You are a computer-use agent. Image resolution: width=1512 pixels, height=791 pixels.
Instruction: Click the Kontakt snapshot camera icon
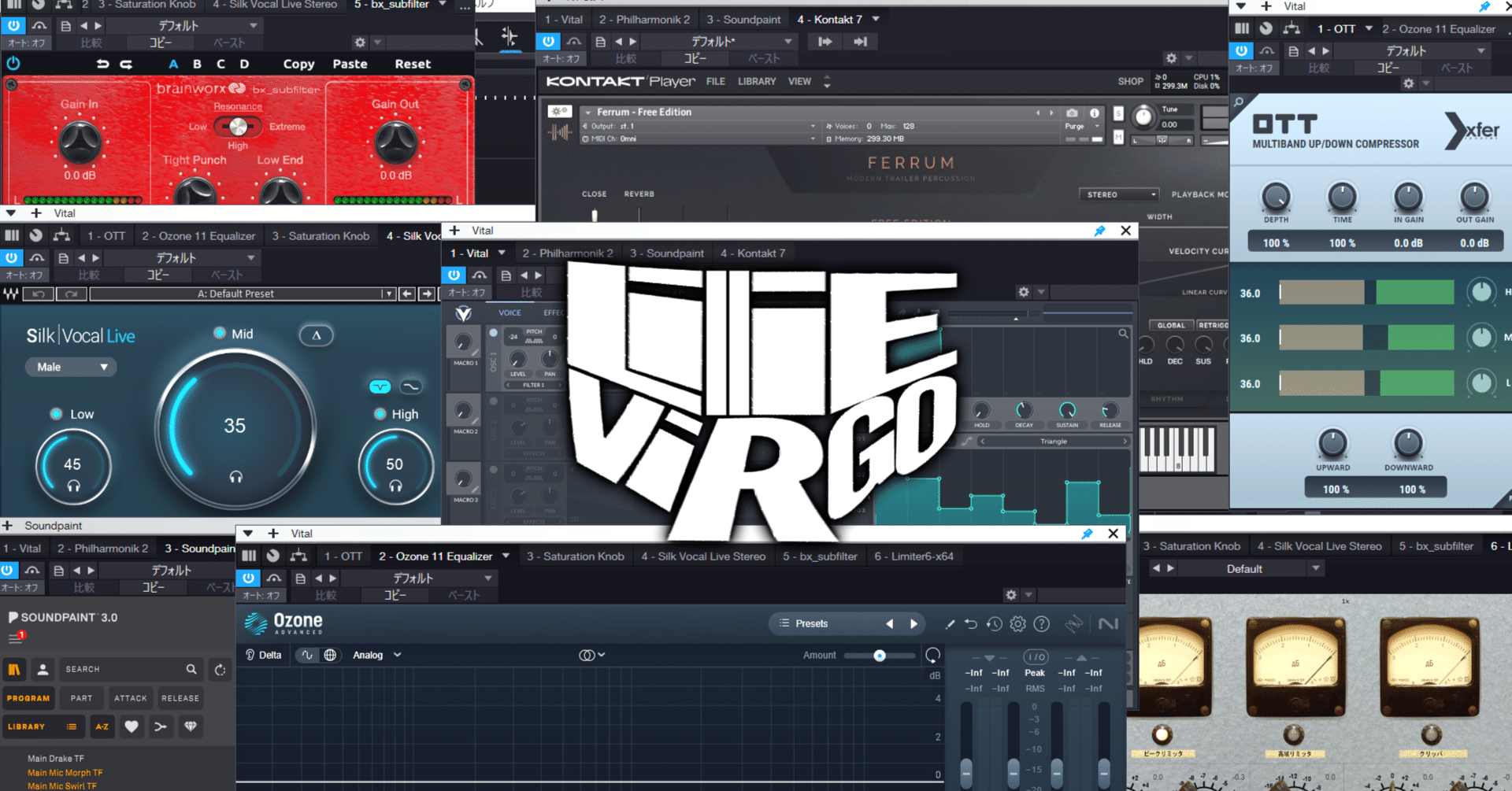pyautogui.click(x=1072, y=113)
